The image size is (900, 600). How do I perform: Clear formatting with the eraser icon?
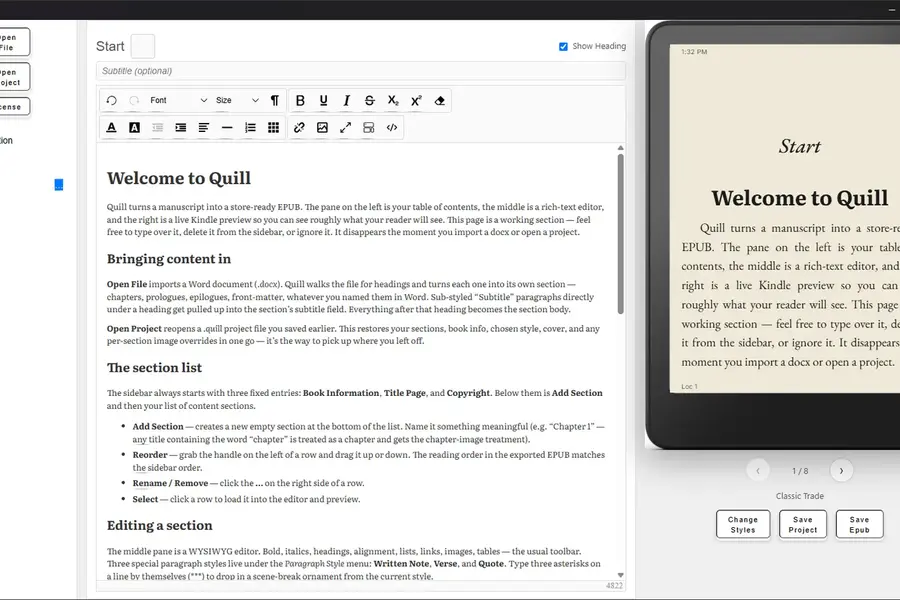440,100
